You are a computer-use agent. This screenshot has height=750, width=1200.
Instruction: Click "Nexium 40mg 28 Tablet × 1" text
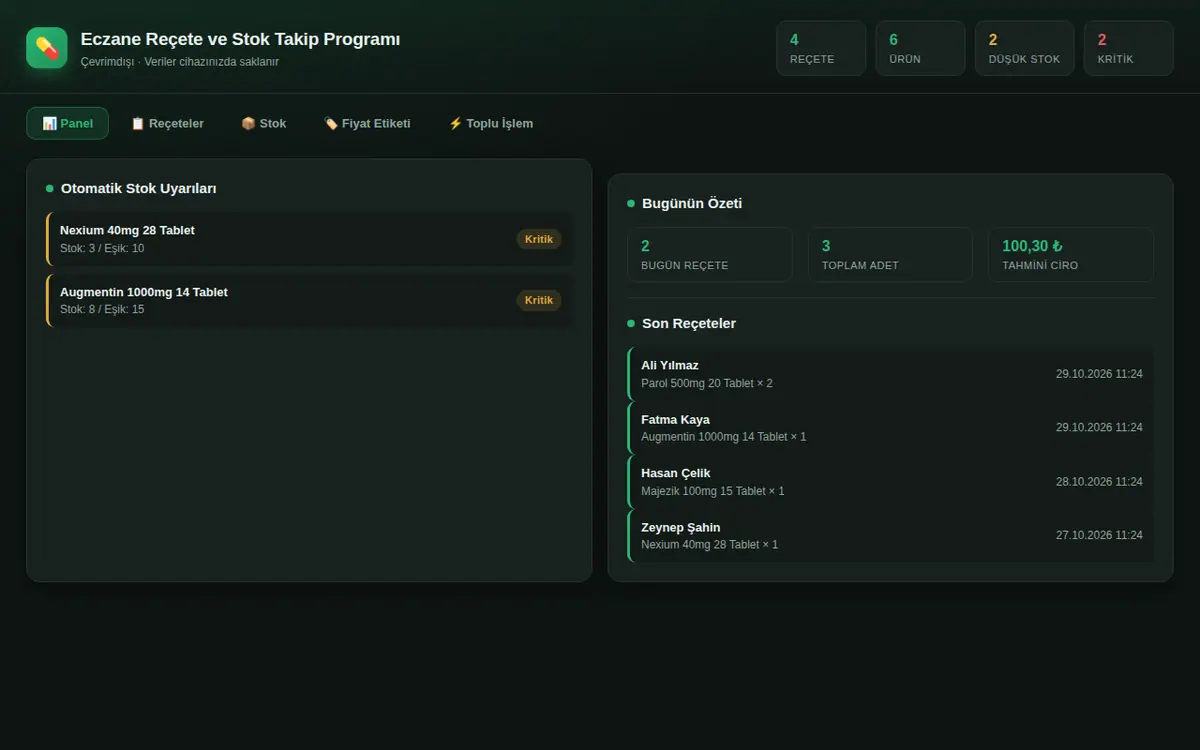click(710, 545)
